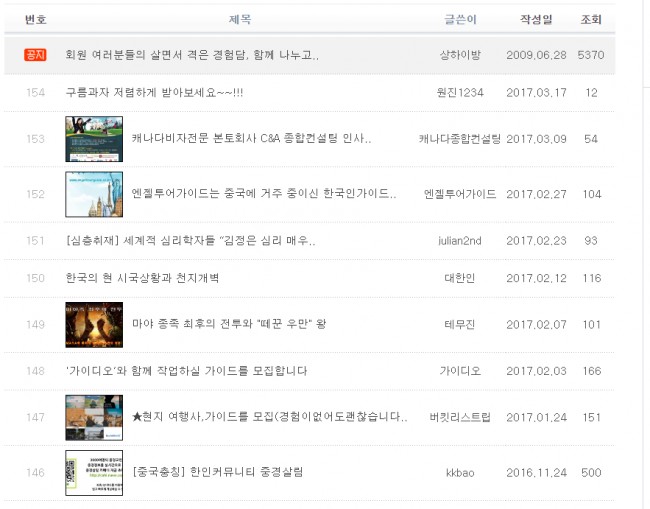
Task: Open post 캐나다비자전문 본토회사 C&A 종합컨설팅
Action: tap(251, 138)
